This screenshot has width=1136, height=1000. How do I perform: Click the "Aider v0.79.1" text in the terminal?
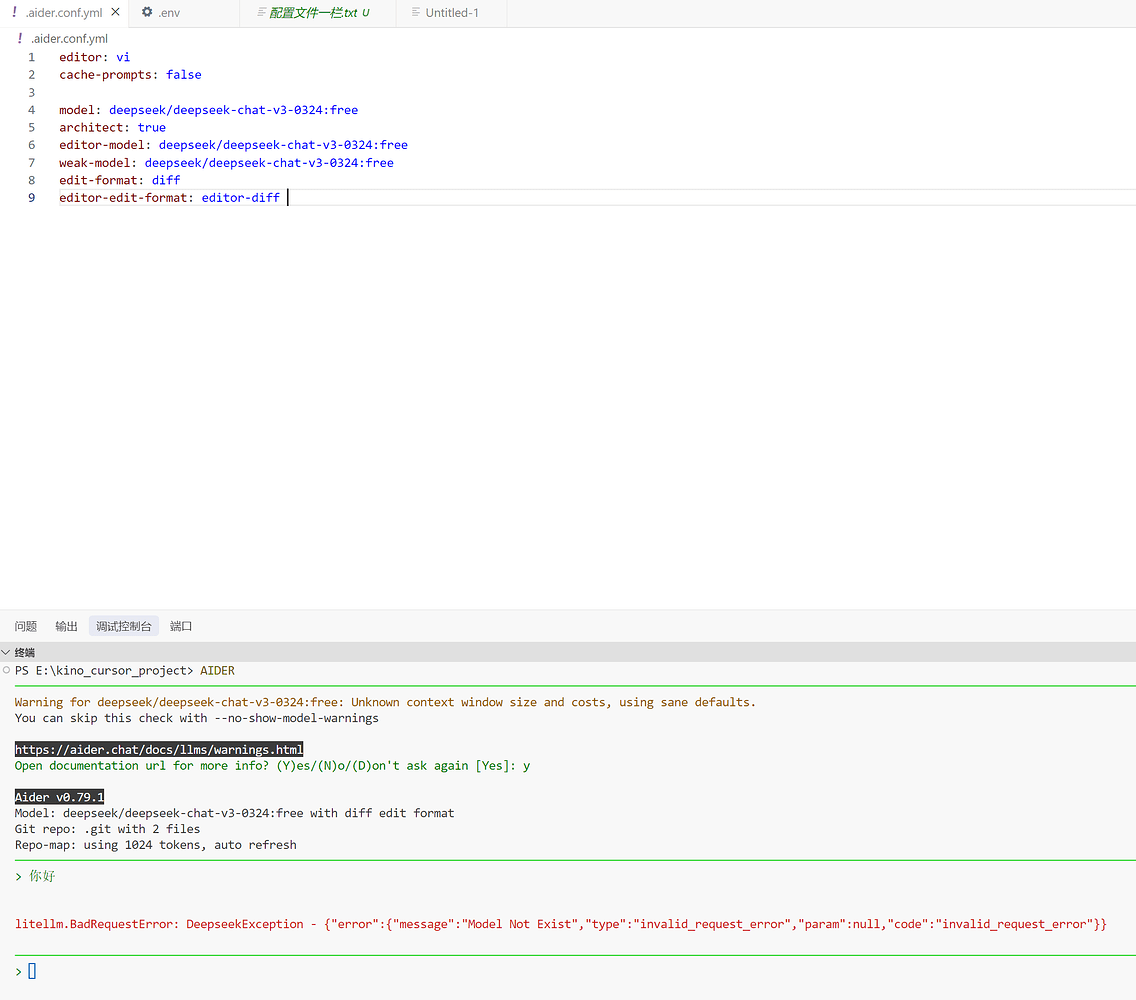(x=59, y=797)
